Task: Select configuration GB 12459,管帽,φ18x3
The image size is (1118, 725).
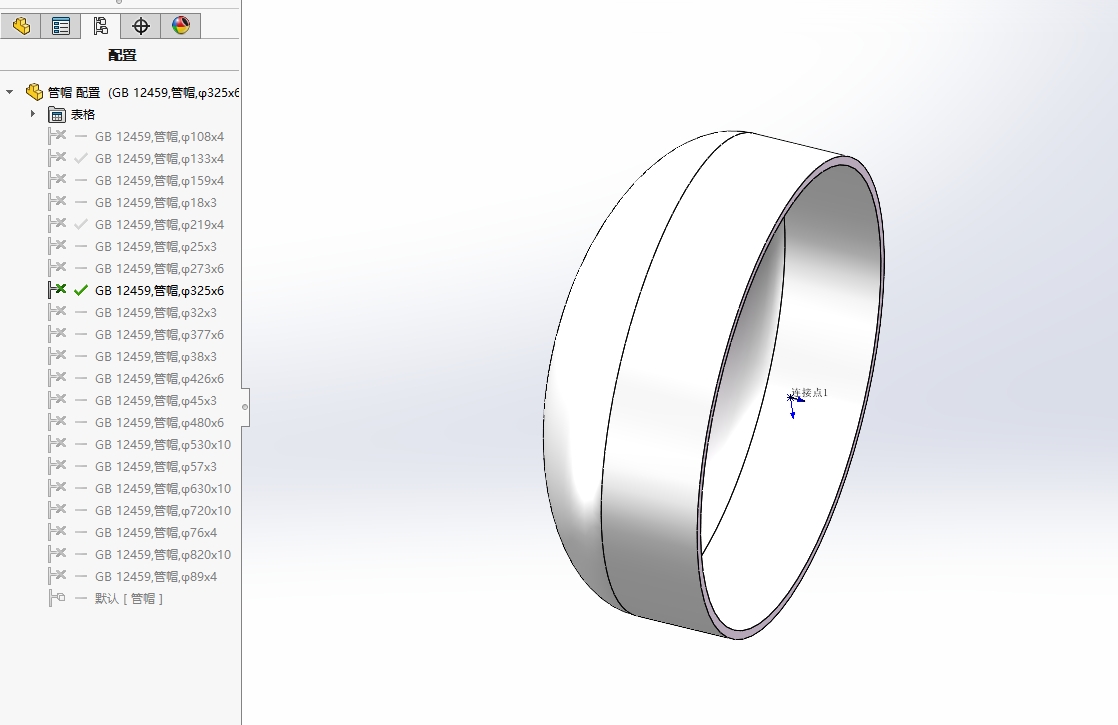Action: 155,202
